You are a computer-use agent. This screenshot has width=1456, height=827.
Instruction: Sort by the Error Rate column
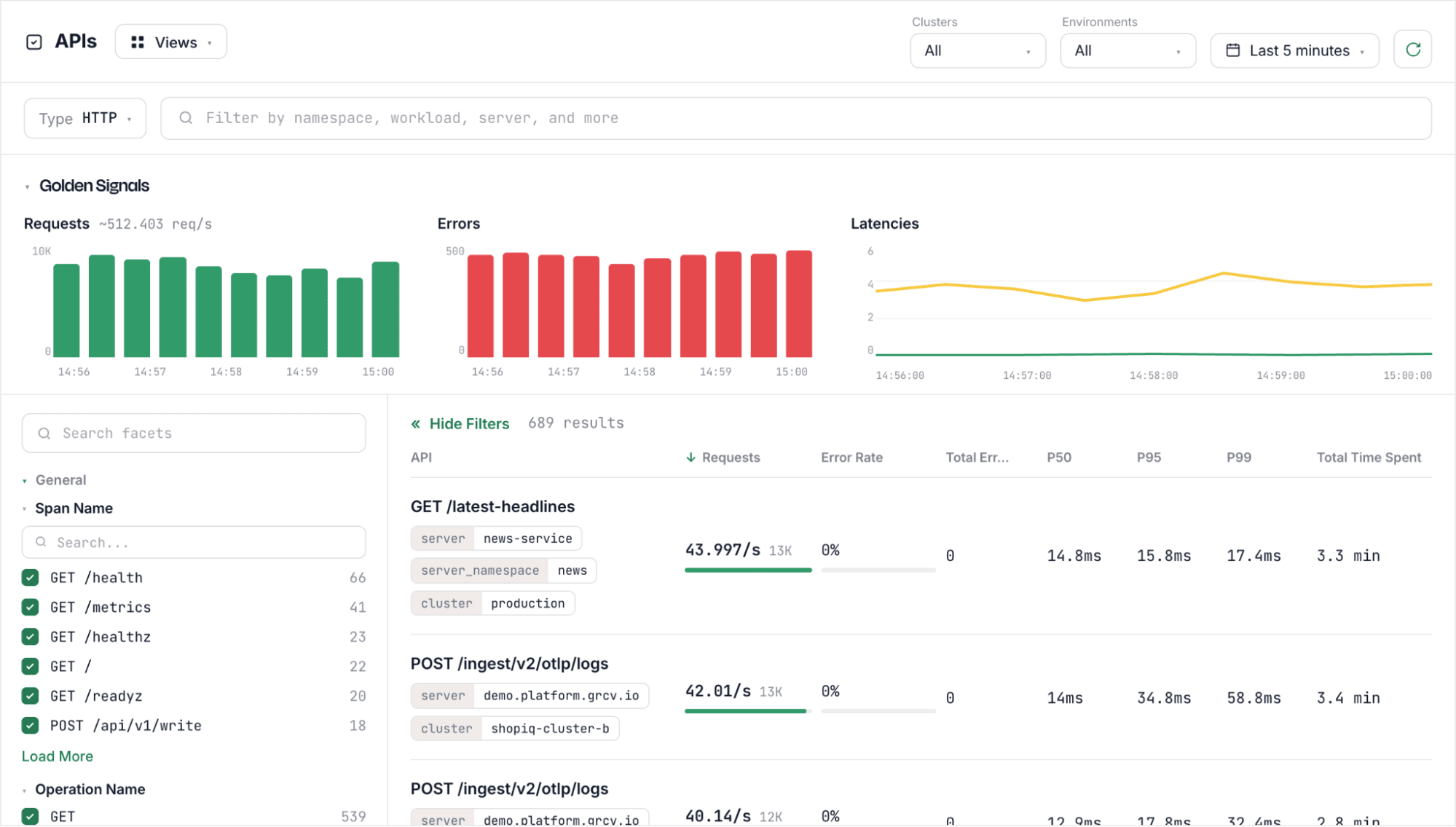(851, 458)
